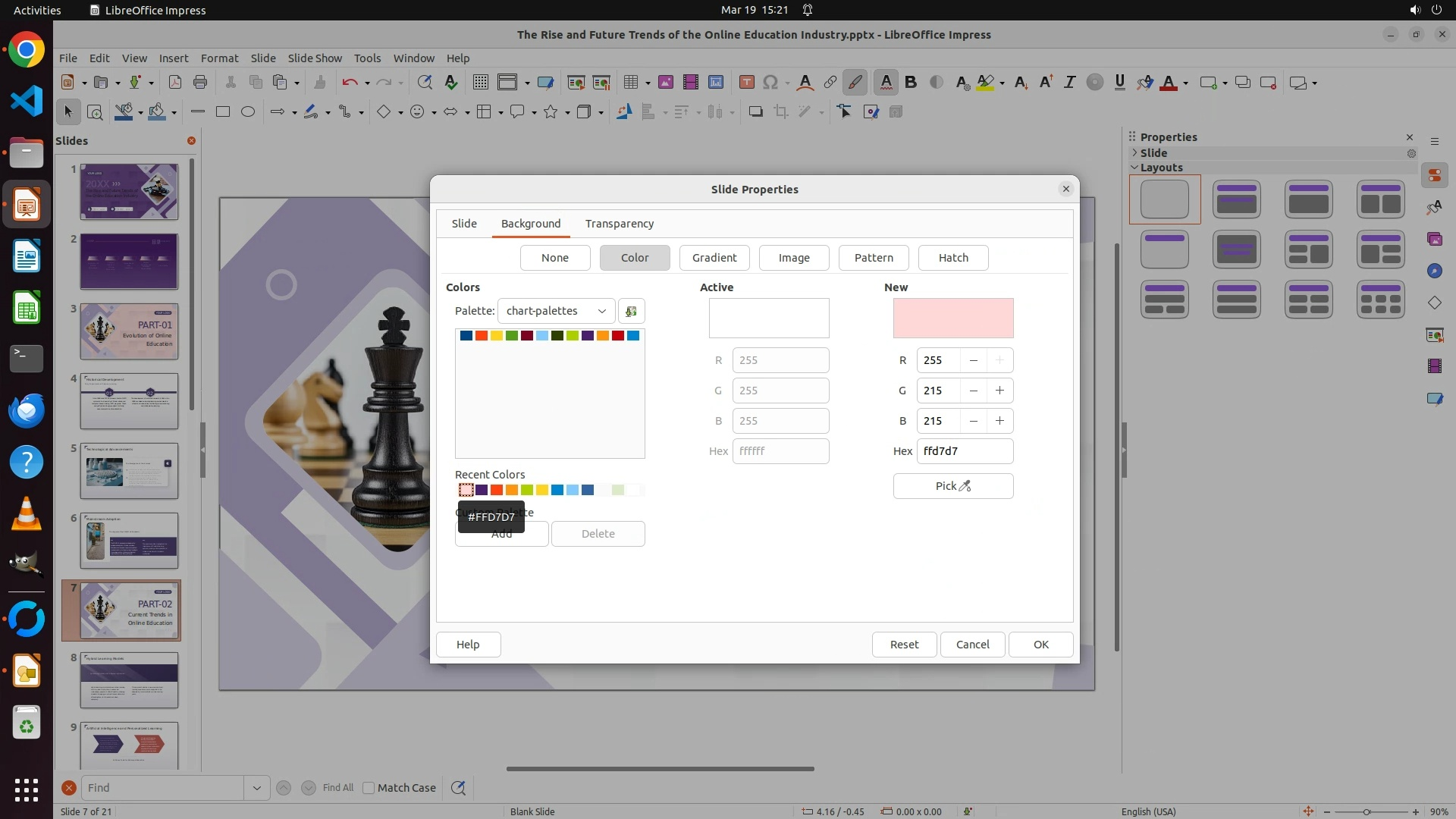The width and height of the screenshot is (1456, 819).
Task: Pick the orange-red swatch in chart palette
Action: point(481,335)
